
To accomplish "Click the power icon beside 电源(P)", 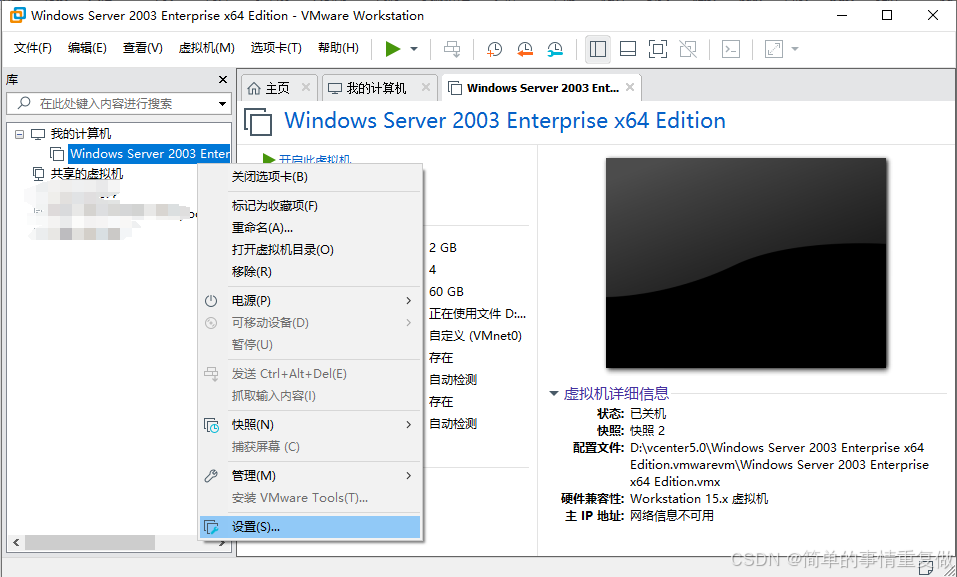I will (211, 300).
